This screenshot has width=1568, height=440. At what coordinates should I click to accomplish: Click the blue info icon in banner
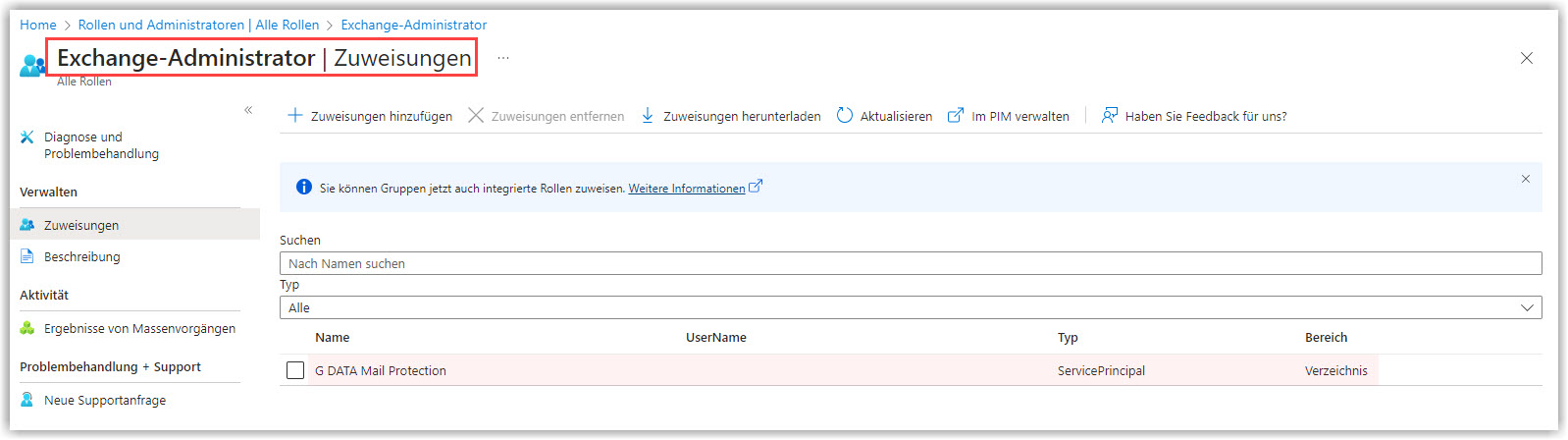tap(304, 187)
